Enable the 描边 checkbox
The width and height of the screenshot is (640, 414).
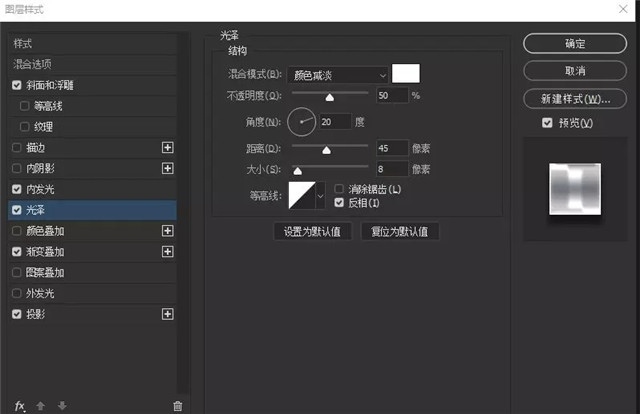coord(17,147)
